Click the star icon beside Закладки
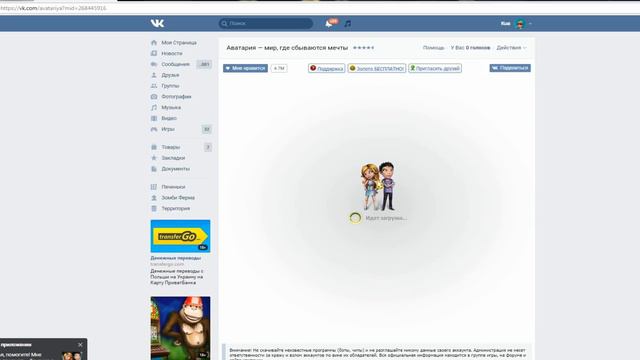Viewport: 640px width, 360px height. pos(154,158)
